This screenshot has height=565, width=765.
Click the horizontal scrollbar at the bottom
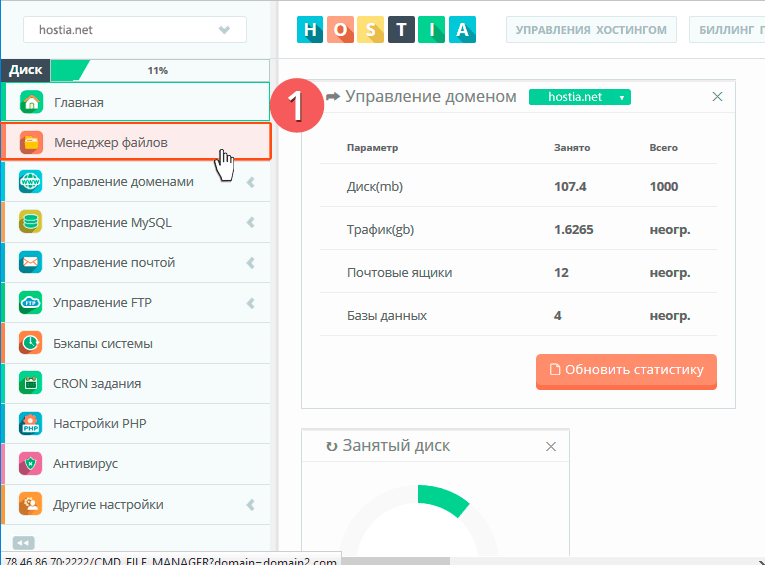(x=396, y=561)
